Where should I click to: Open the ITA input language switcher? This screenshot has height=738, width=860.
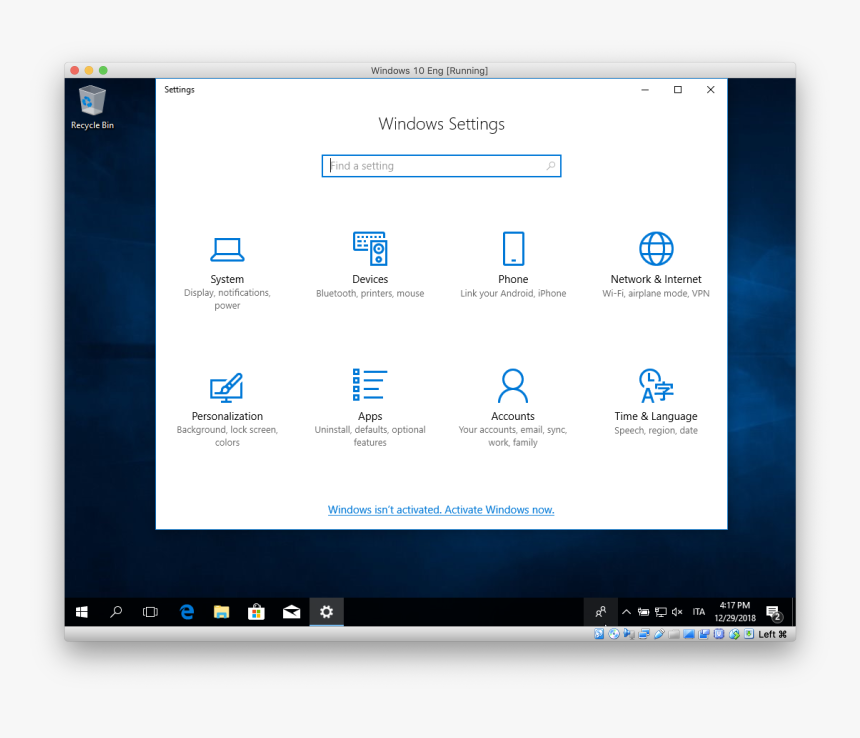click(699, 612)
